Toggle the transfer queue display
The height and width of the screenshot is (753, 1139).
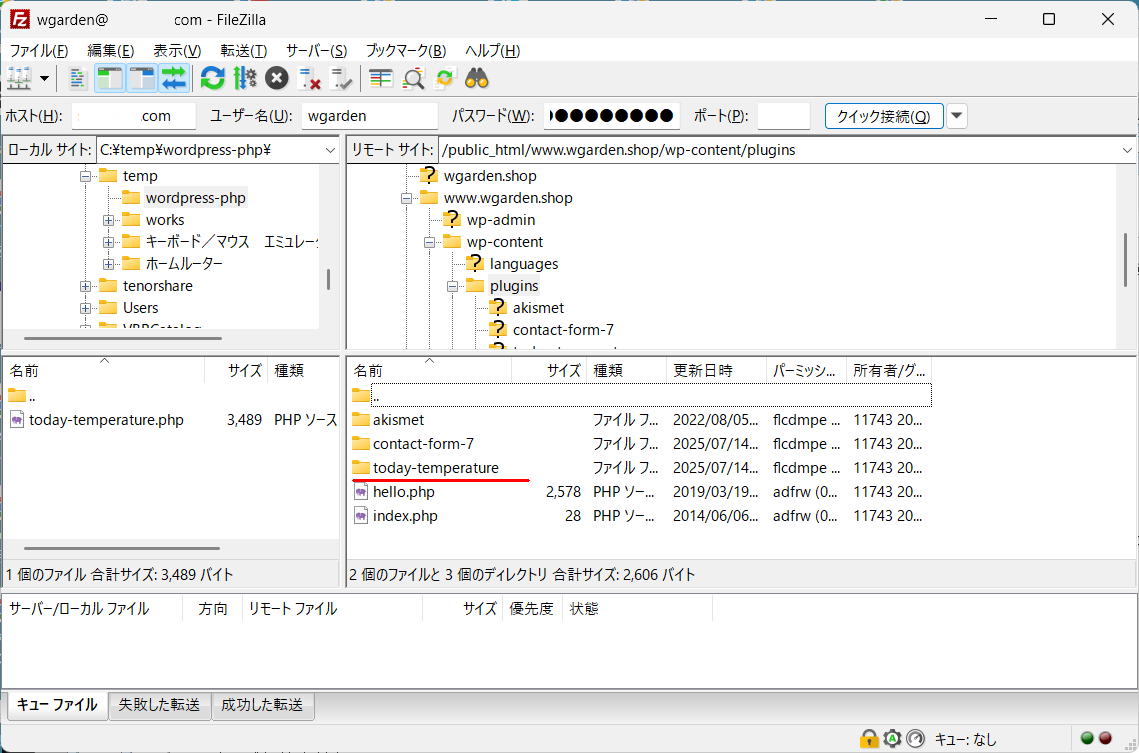tap(174, 78)
